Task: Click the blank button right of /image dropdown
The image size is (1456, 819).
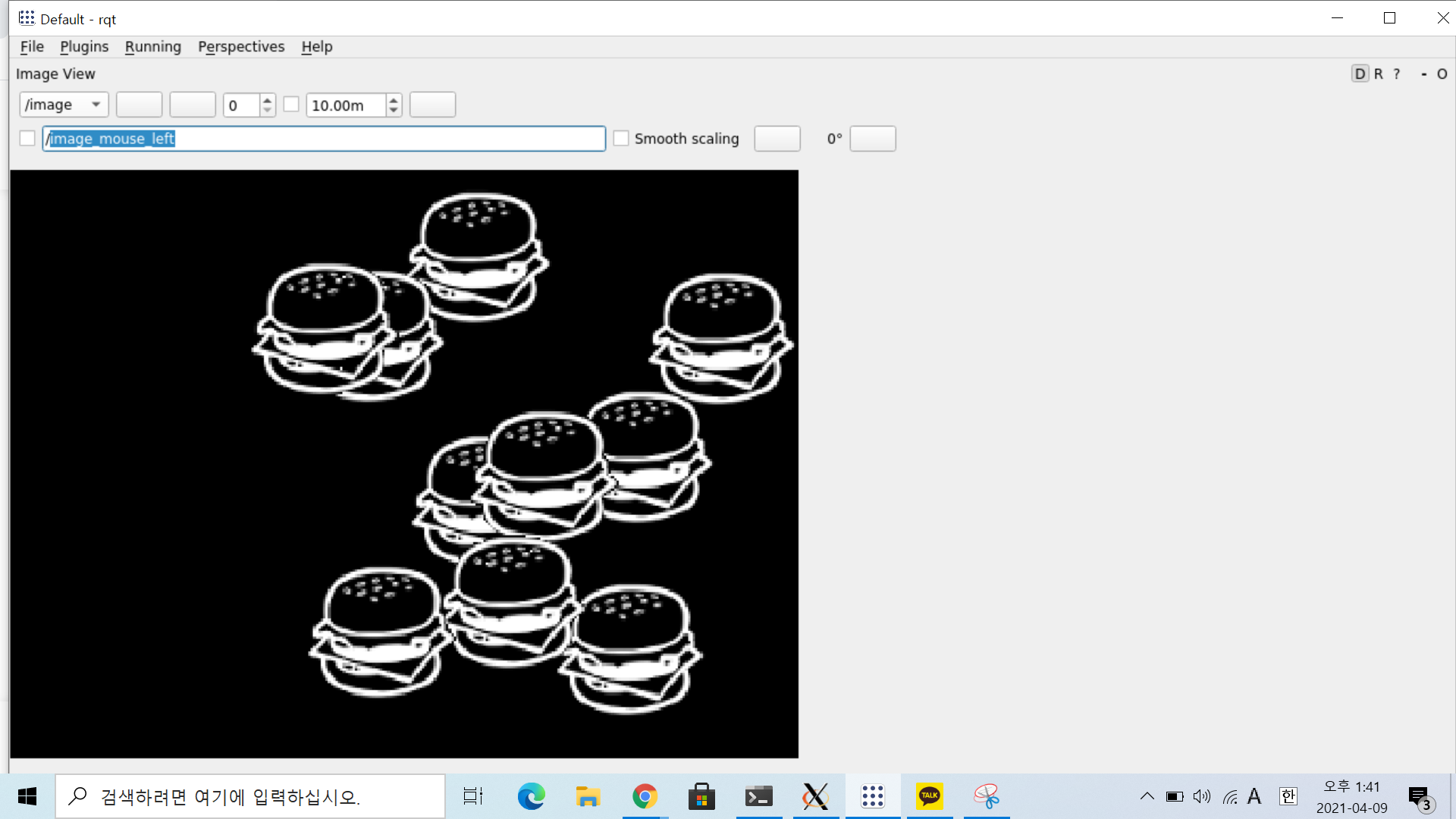Action: tap(139, 105)
